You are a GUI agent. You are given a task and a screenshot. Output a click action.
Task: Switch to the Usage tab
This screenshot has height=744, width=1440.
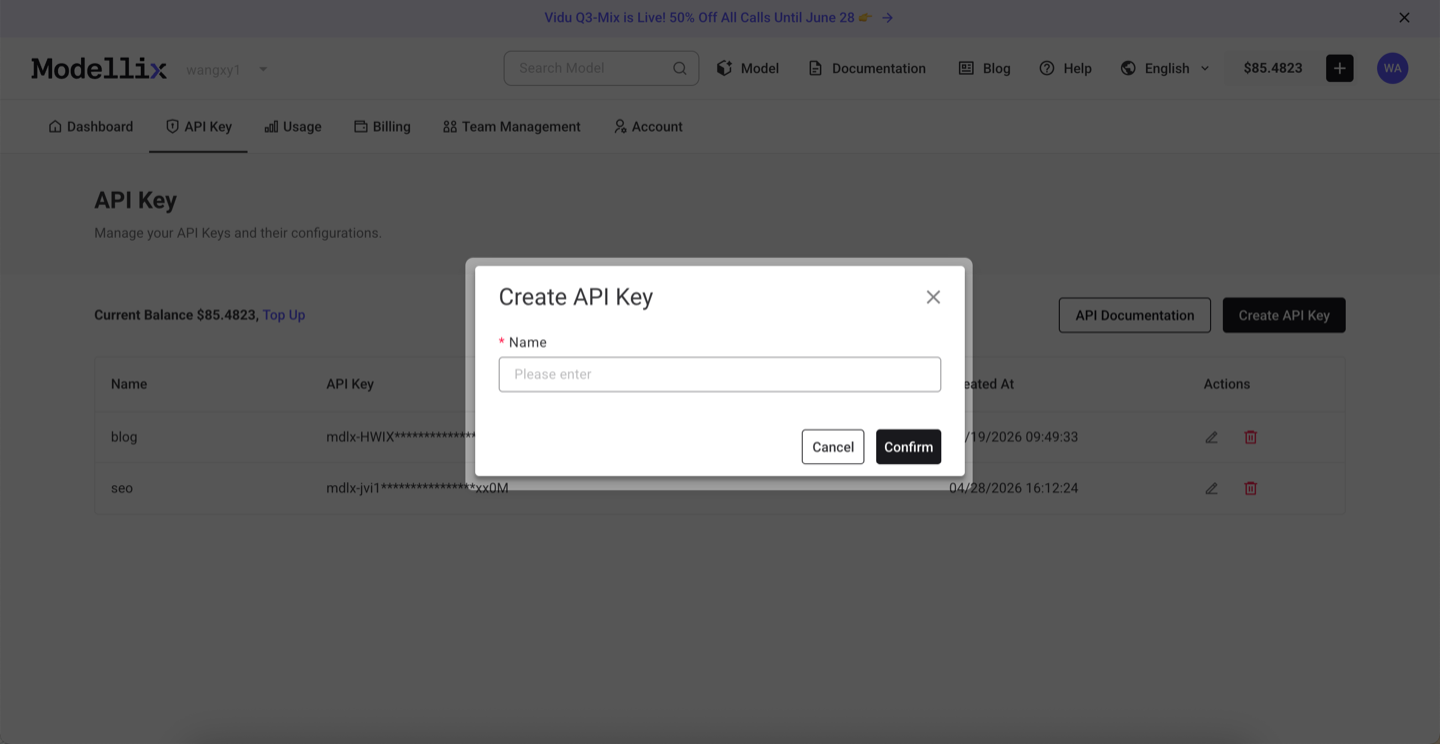pyautogui.click(x=293, y=127)
